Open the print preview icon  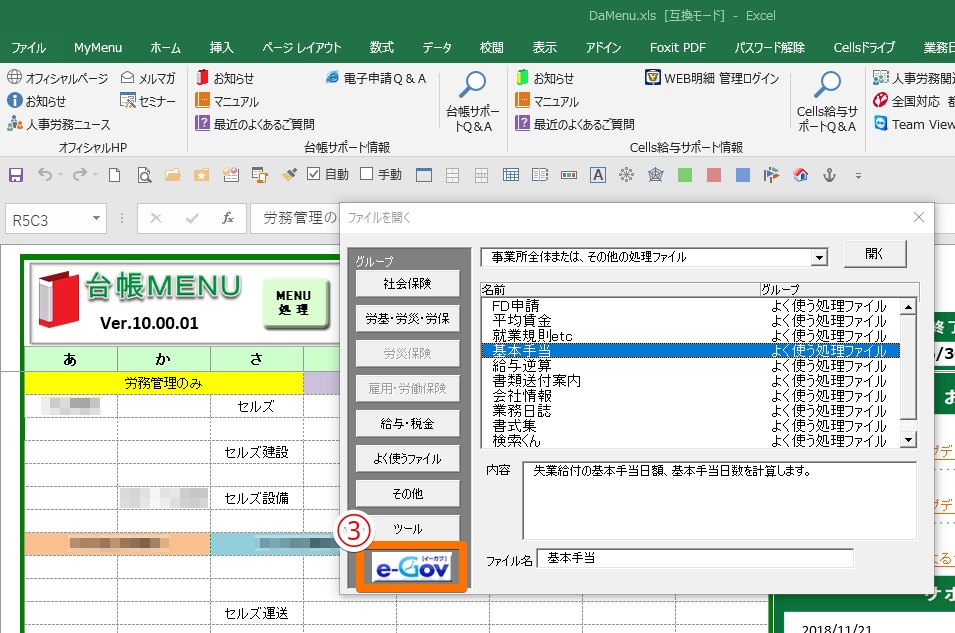(x=144, y=175)
